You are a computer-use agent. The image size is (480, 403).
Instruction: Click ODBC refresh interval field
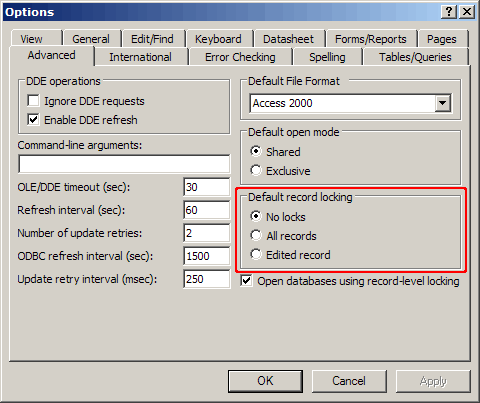tap(206, 256)
